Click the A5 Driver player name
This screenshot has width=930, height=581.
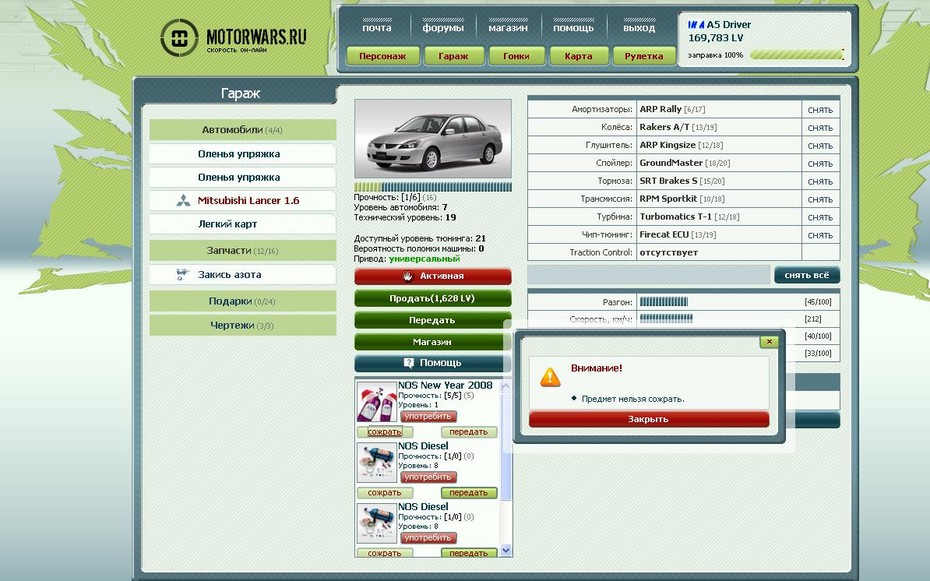point(728,25)
